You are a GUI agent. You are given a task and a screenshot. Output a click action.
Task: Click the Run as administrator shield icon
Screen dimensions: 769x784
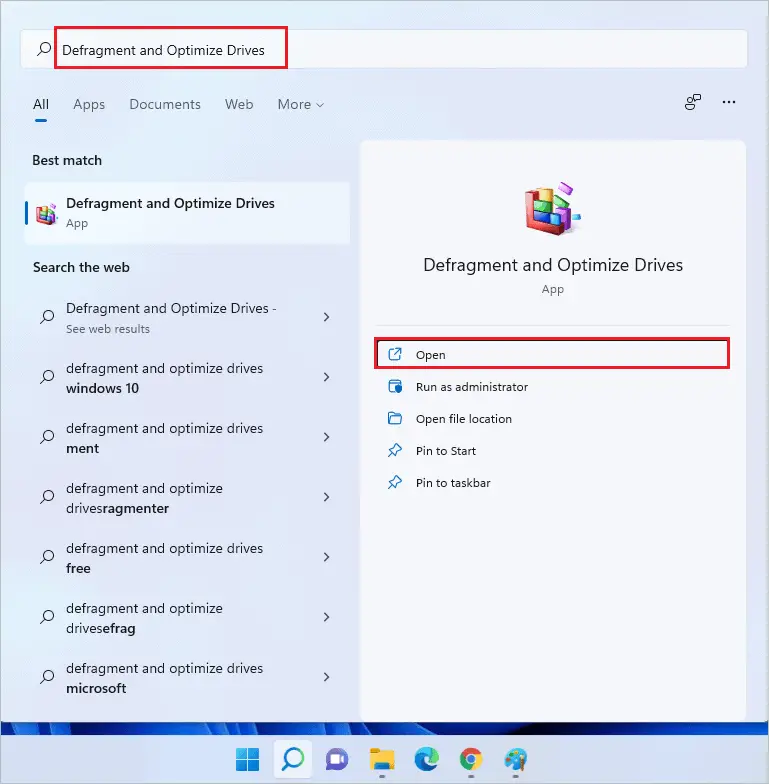coord(394,386)
